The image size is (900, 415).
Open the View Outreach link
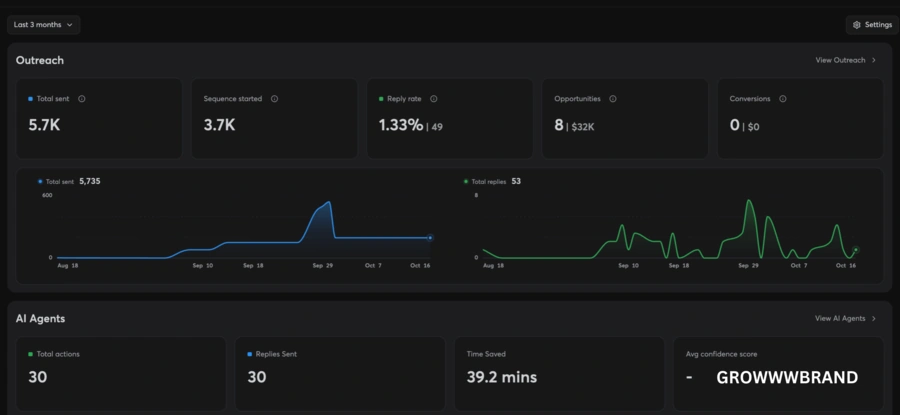tap(845, 60)
